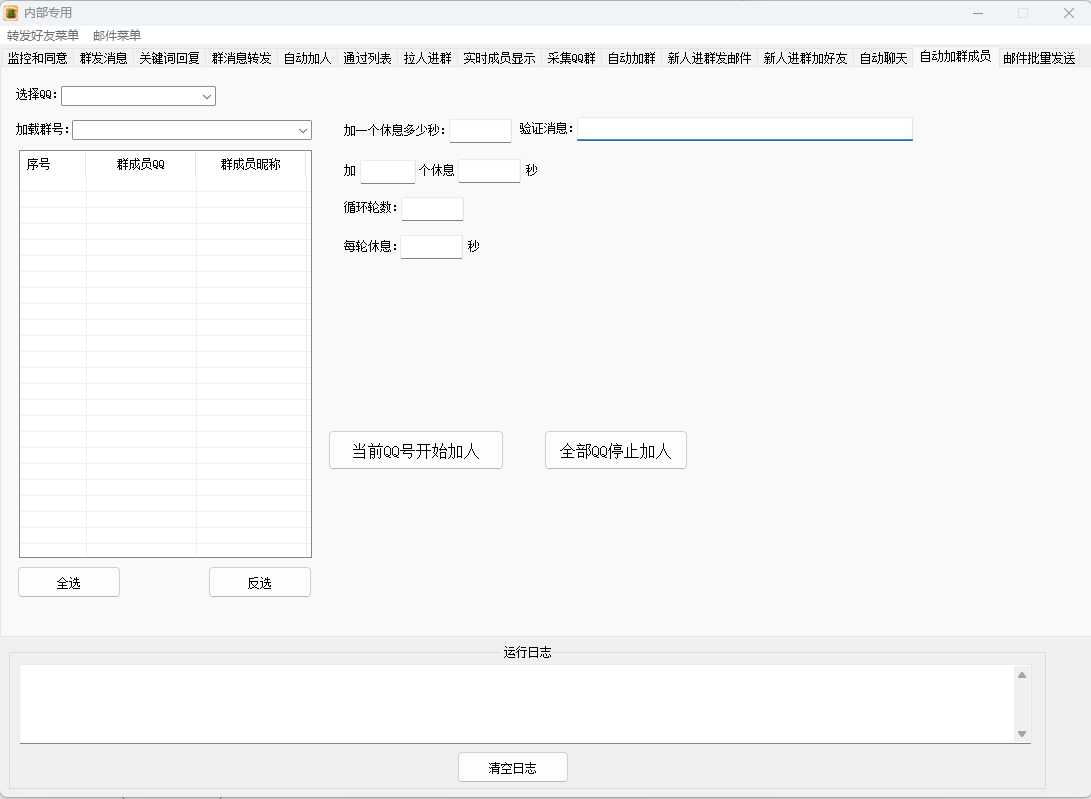This screenshot has height=799, width=1091.
Task: Switch to the 监控和同意 tab
Action: tap(37, 58)
